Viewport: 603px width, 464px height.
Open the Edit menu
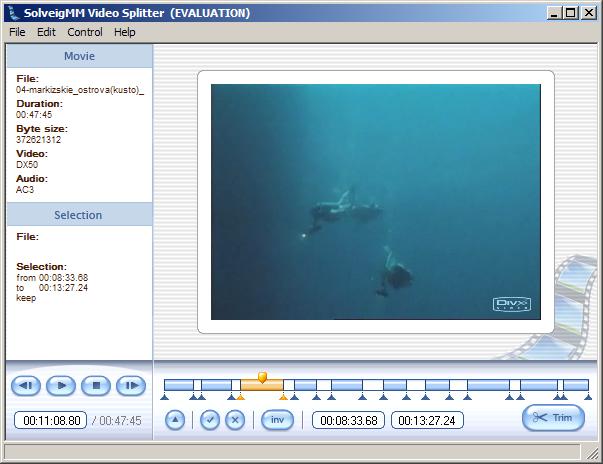pyautogui.click(x=46, y=32)
